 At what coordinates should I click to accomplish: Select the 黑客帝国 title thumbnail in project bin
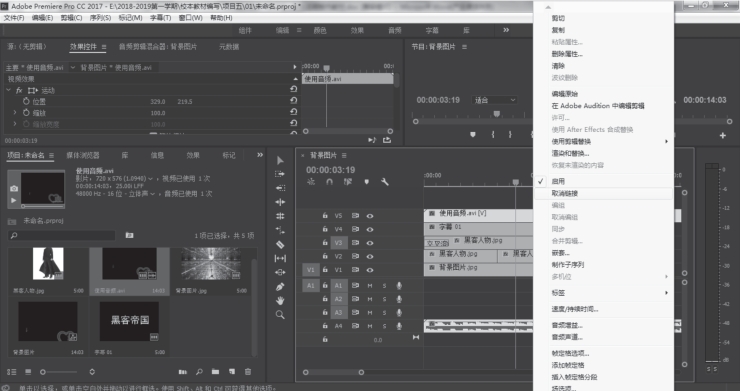(x=129, y=322)
